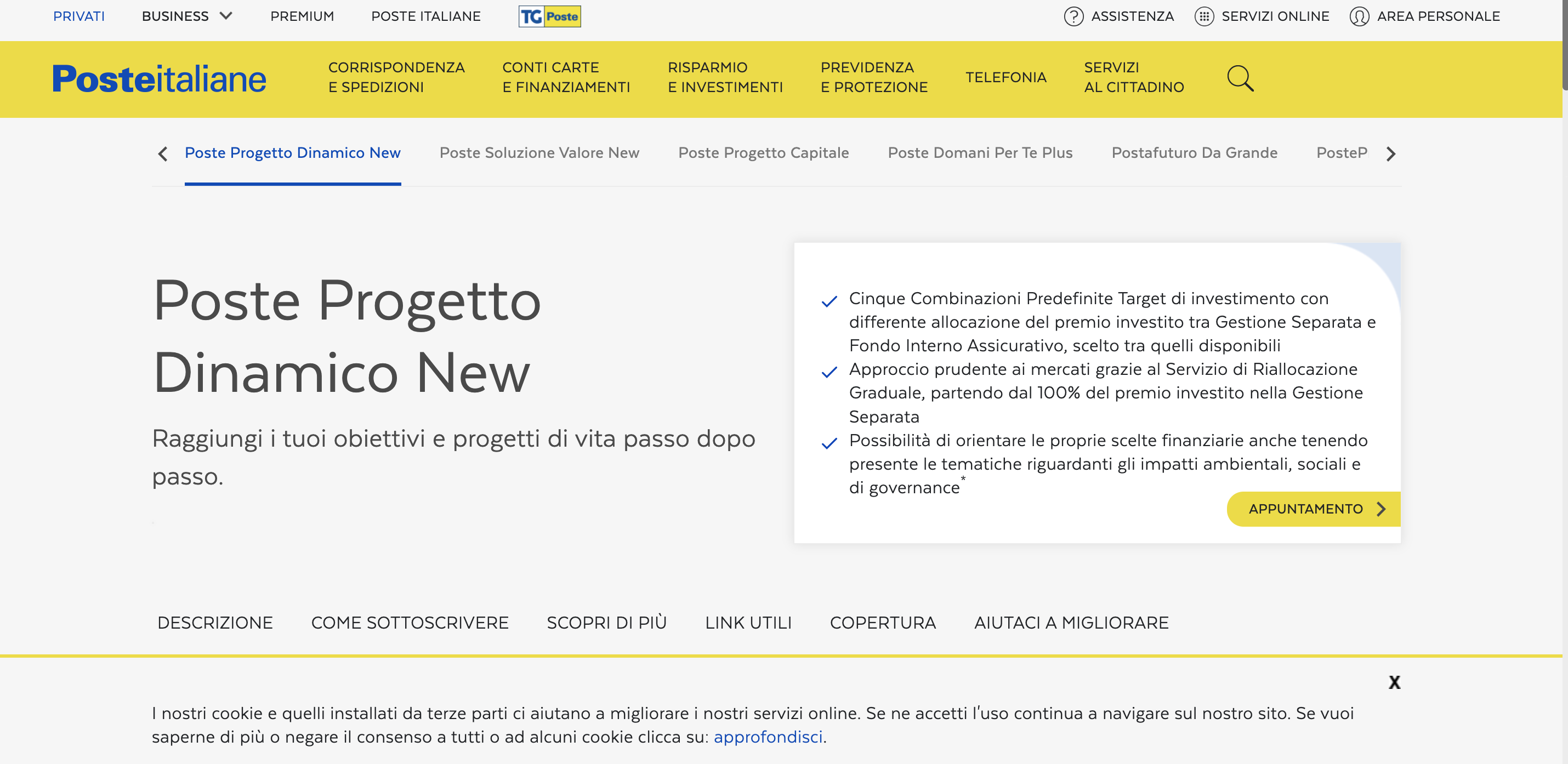Viewport: 1568px width, 764px height.
Task: Jump to Scopri di Più section
Action: click(606, 623)
